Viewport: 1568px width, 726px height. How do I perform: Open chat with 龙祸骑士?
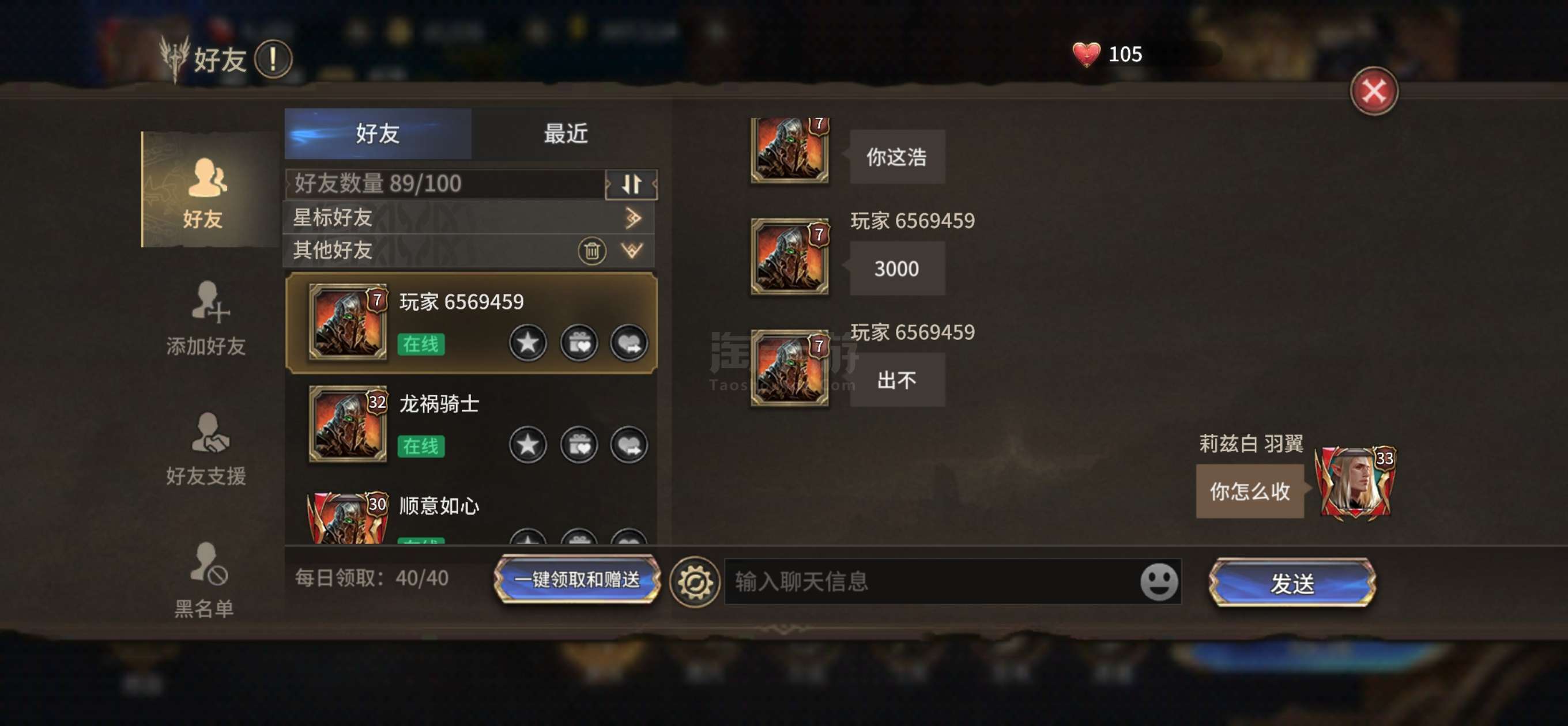point(629,445)
